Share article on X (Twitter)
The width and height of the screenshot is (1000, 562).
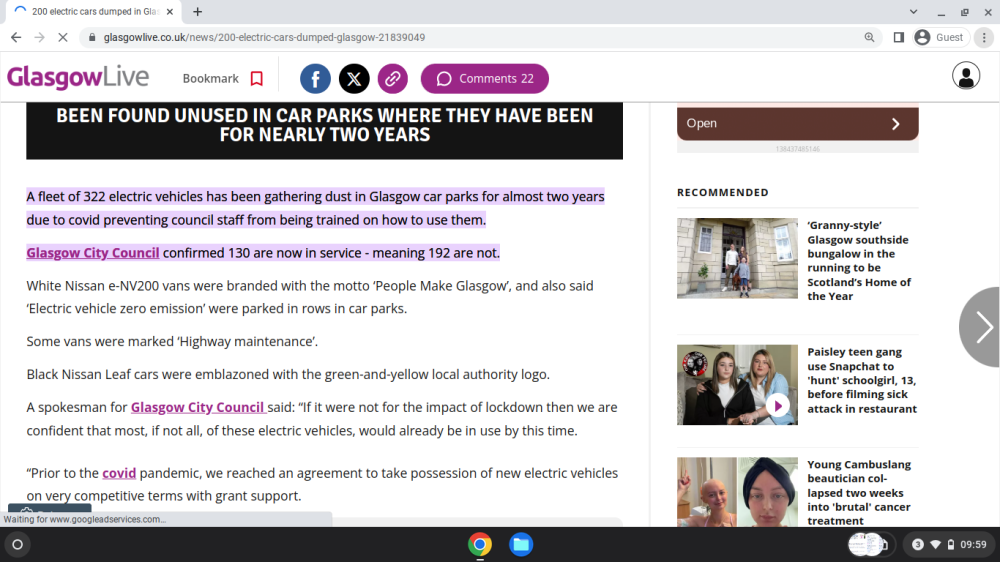pos(354,78)
